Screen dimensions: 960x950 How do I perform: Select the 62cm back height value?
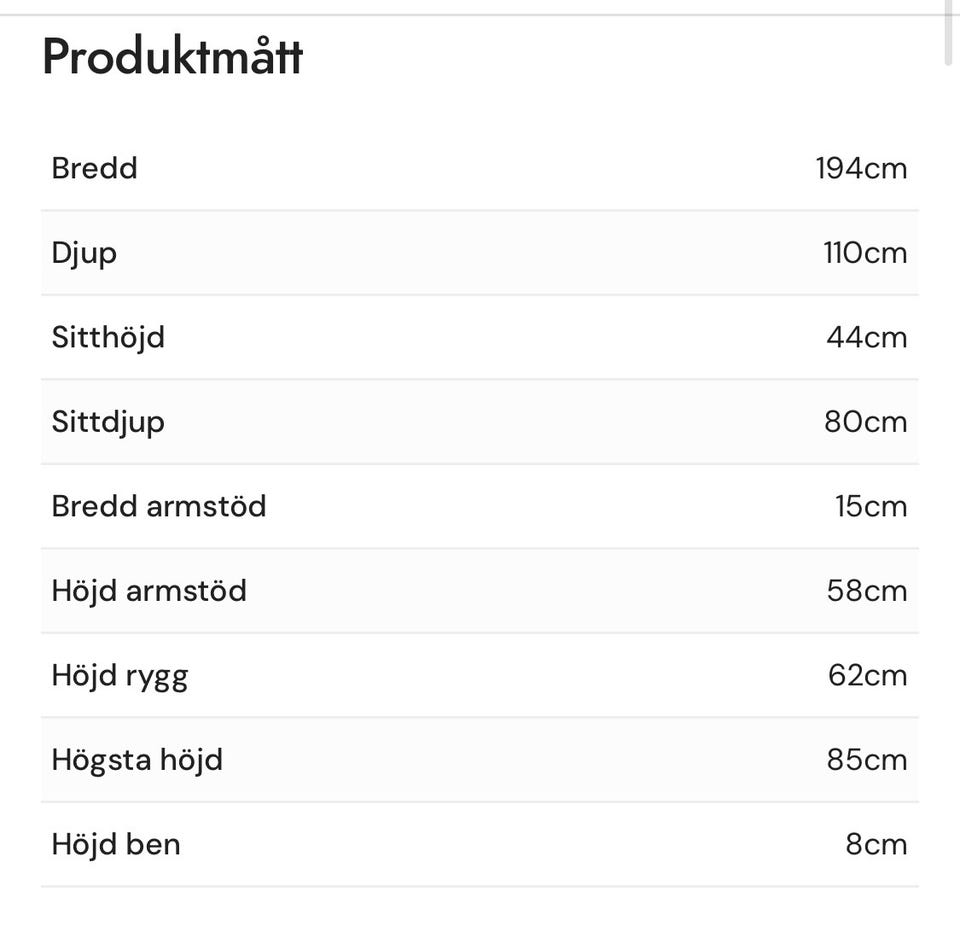(x=867, y=675)
